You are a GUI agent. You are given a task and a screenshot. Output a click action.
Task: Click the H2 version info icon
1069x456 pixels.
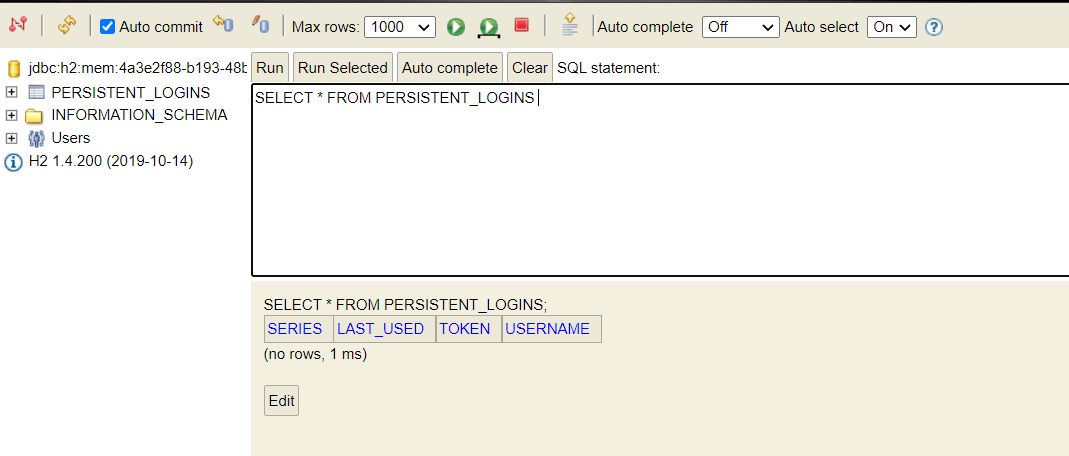(14, 162)
